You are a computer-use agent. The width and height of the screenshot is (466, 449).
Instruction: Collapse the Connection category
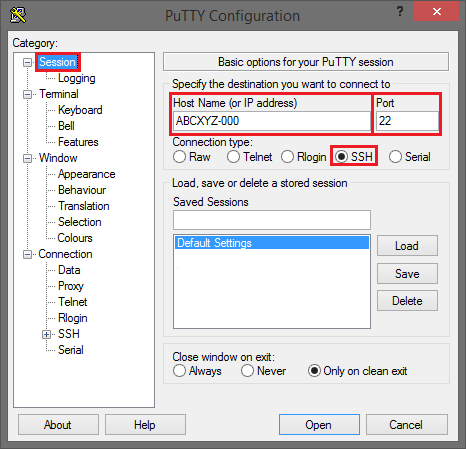pos(27,254)
